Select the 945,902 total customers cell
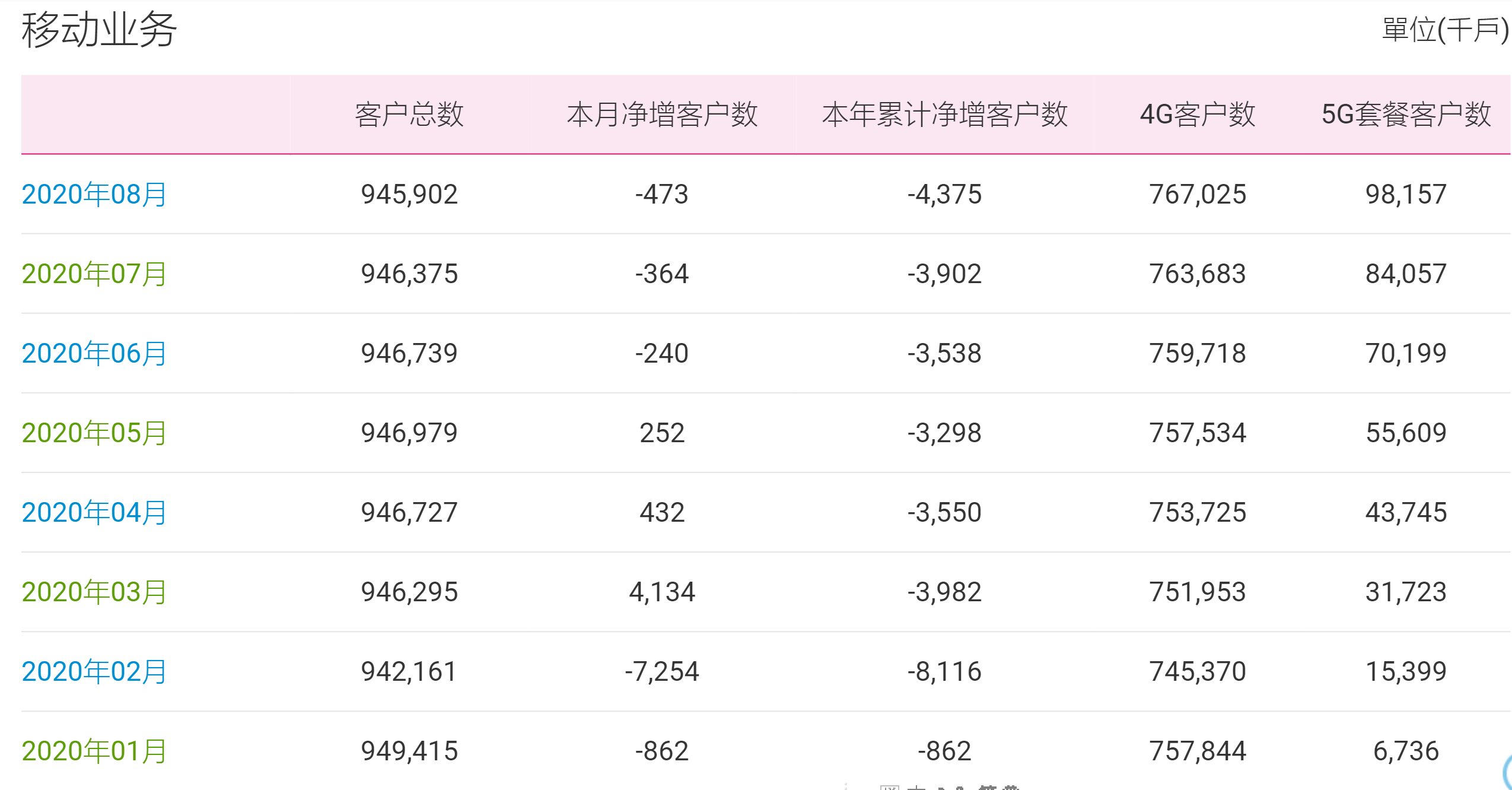The height and width of the screenshot is (790, 1512). (409, 195)
